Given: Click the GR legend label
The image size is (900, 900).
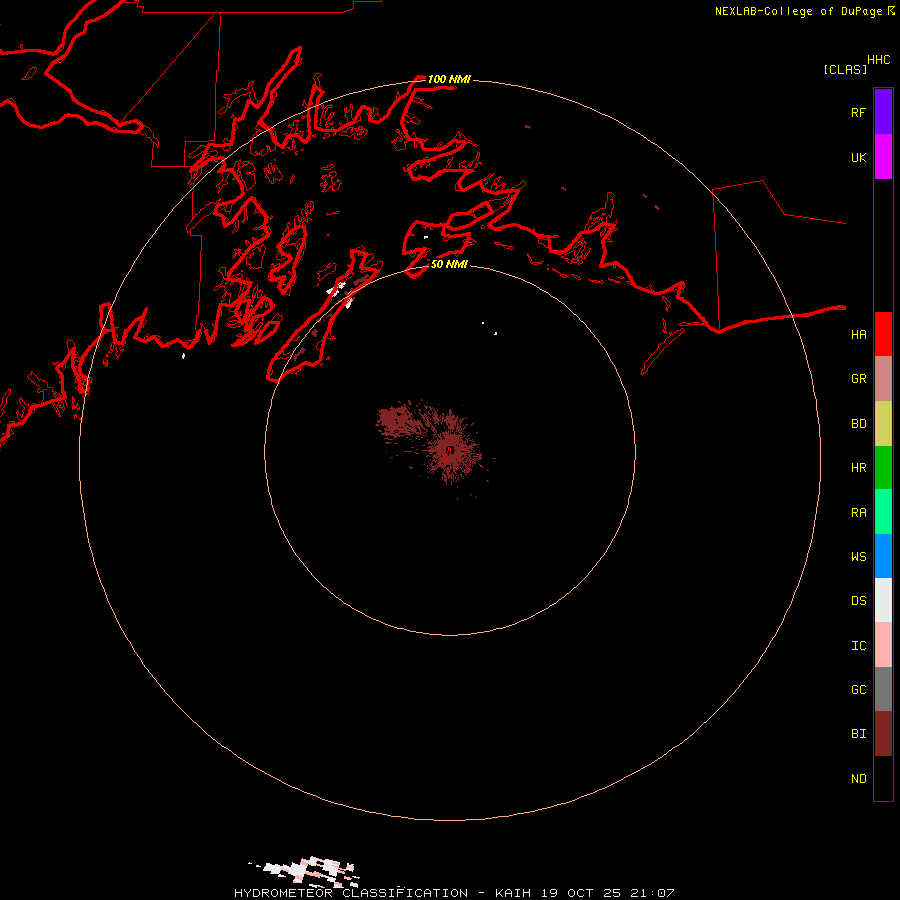Looking at the screenshot, I should point(858,379).
